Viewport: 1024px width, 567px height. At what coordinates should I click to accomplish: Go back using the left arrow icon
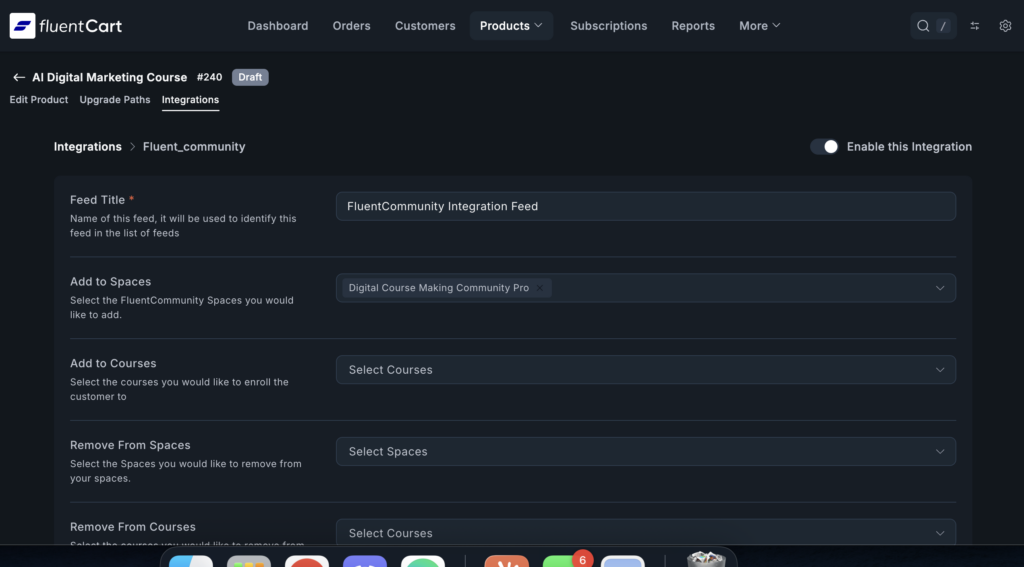(19, 77)
